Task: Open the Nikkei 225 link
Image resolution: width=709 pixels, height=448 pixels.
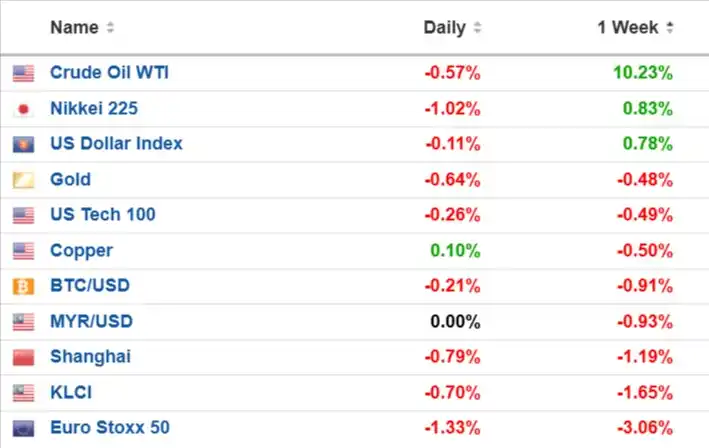Action: pos(94,108)
